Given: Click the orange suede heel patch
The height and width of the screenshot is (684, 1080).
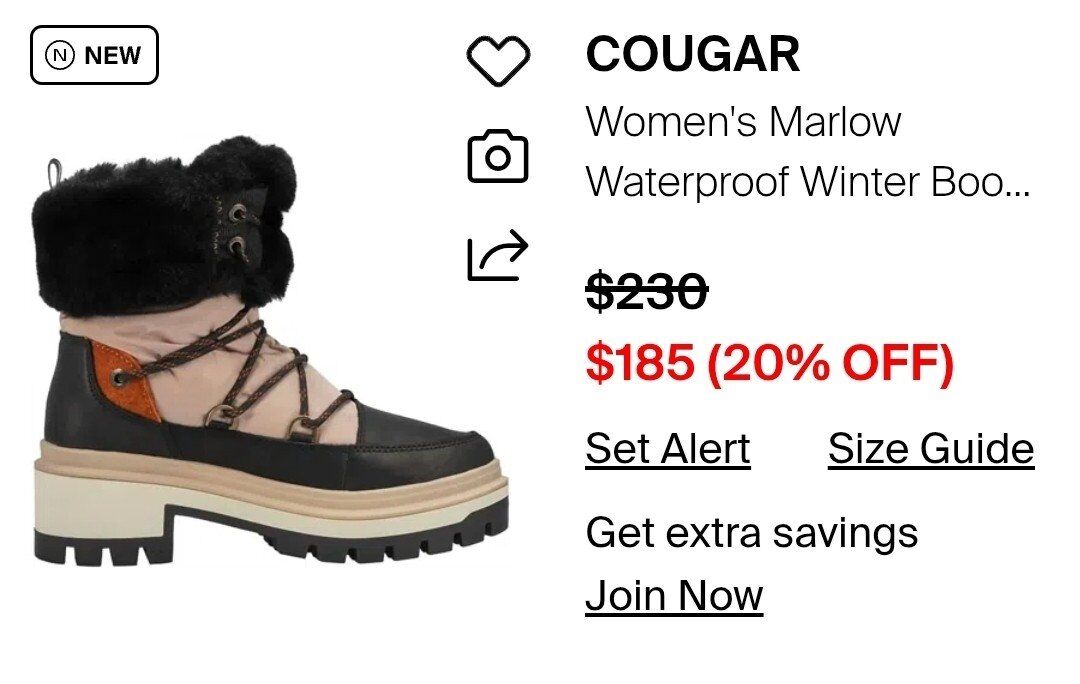Looking at the screenshot, I should pyautogui.click(x=128, y=384).
